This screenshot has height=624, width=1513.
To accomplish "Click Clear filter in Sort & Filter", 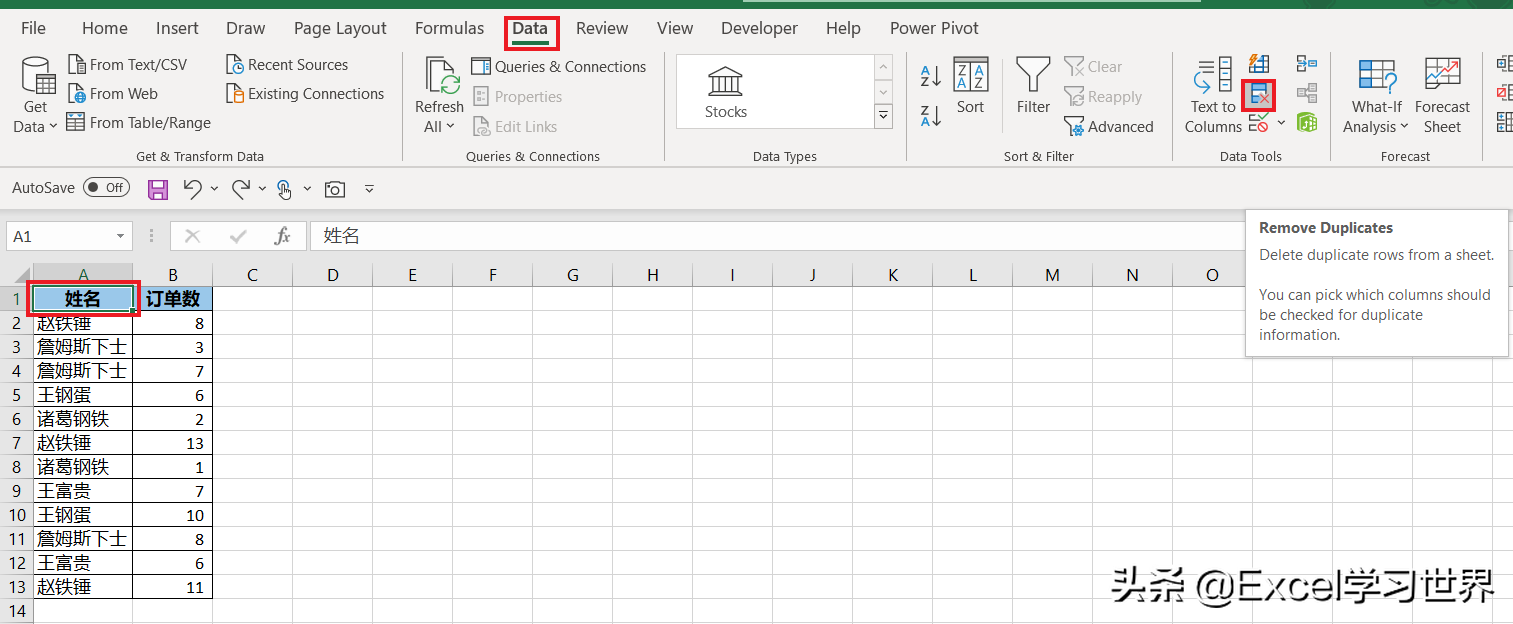I will coord(1093,67).
